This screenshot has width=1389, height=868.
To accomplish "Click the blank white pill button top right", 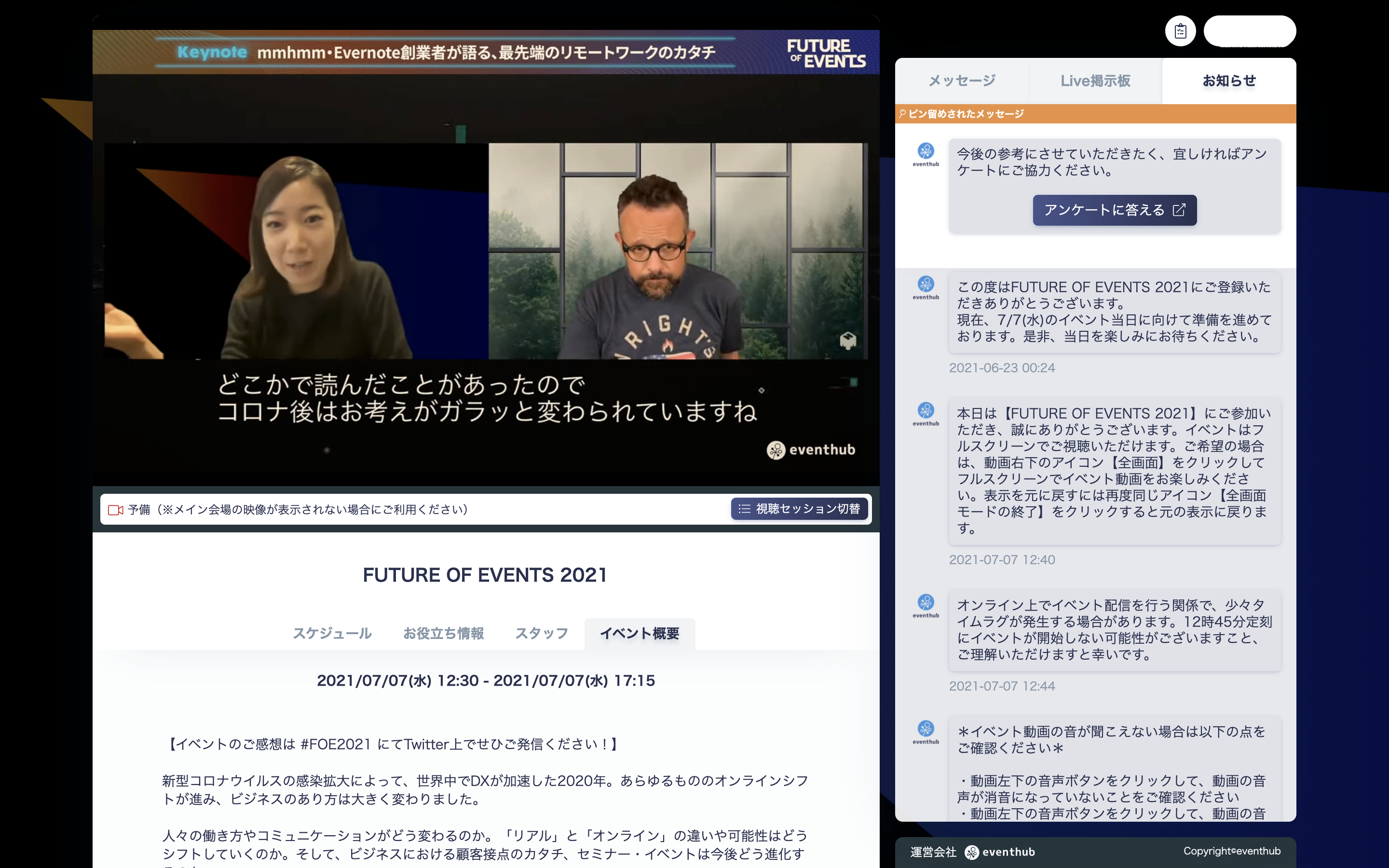I will [x=1249, y=31].
